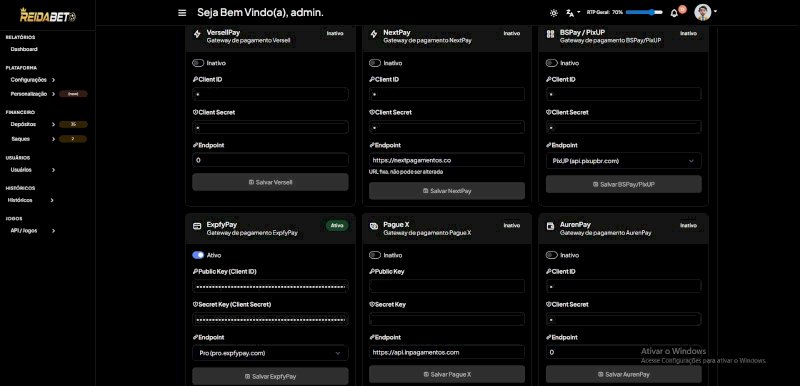This screenshot has height=386, width=800.
Task: Click Salvar Pague X button
Action: pos(447,374)
